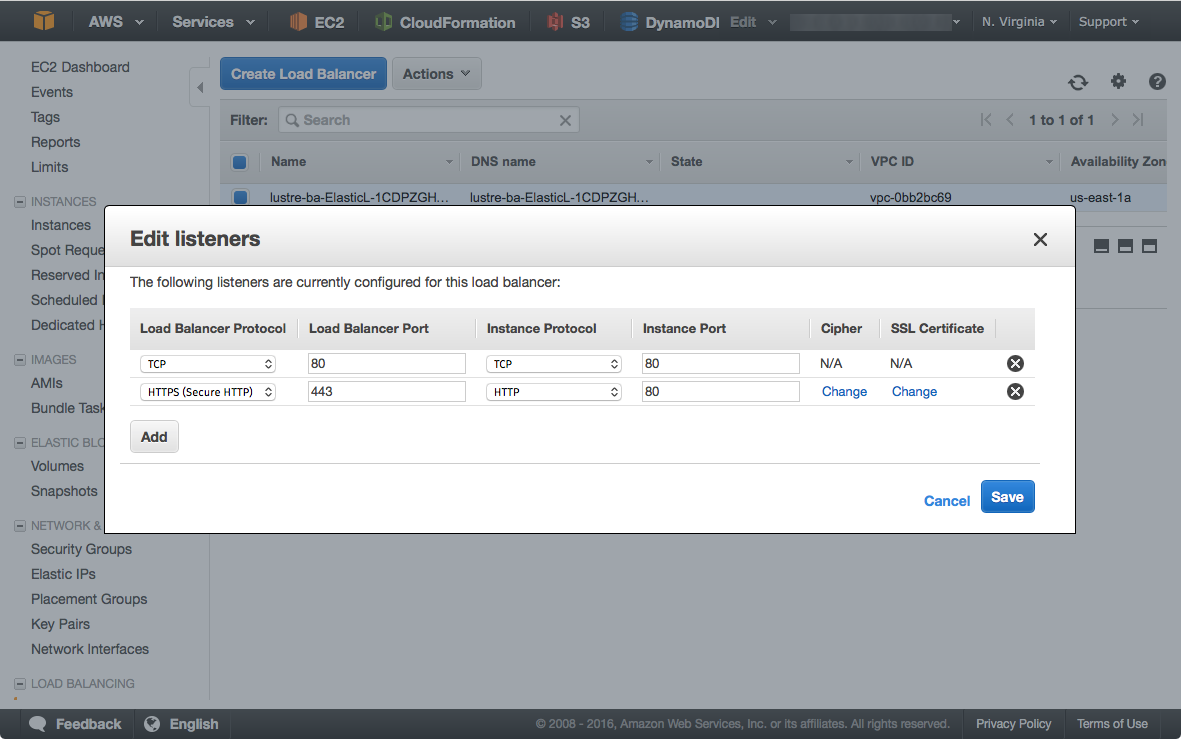Click the AWS cube logo icon

pos(44,21)
